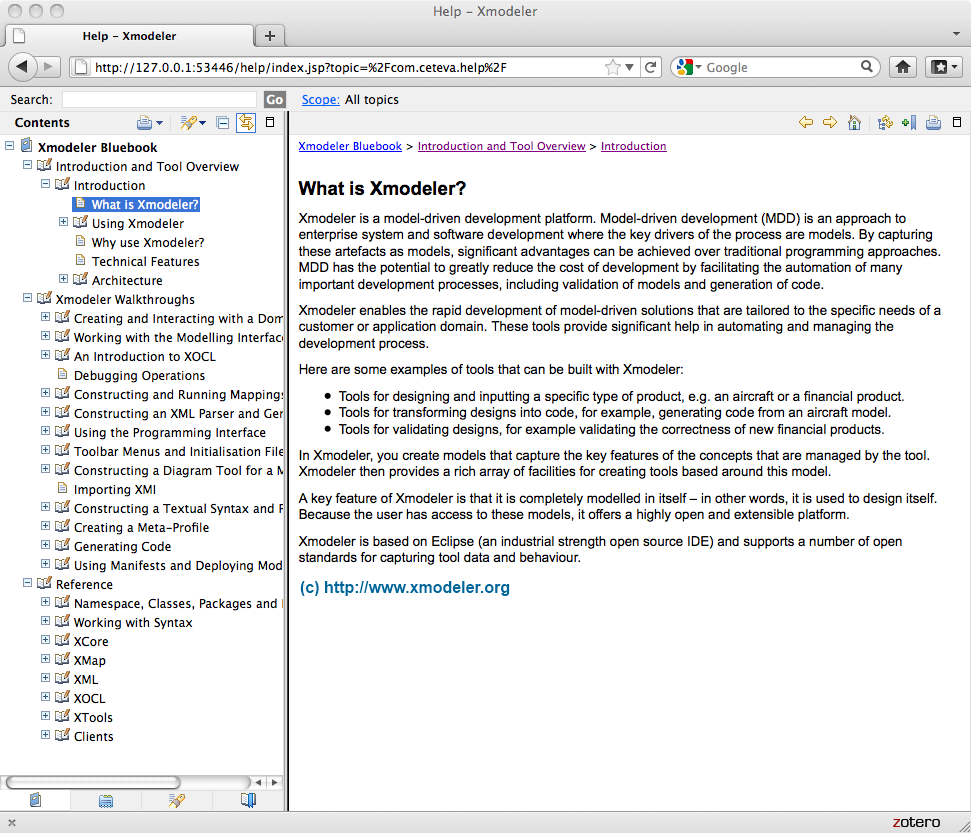
Task: Open the Scope link
Action: pos(320,100)
